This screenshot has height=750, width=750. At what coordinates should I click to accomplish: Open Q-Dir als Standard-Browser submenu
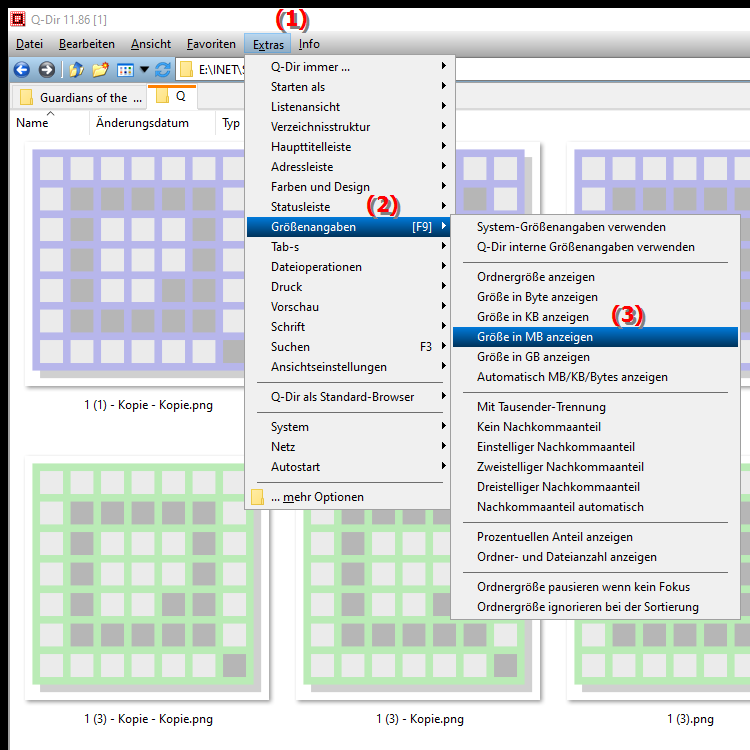pyautogui.click(x=349, y=397)
